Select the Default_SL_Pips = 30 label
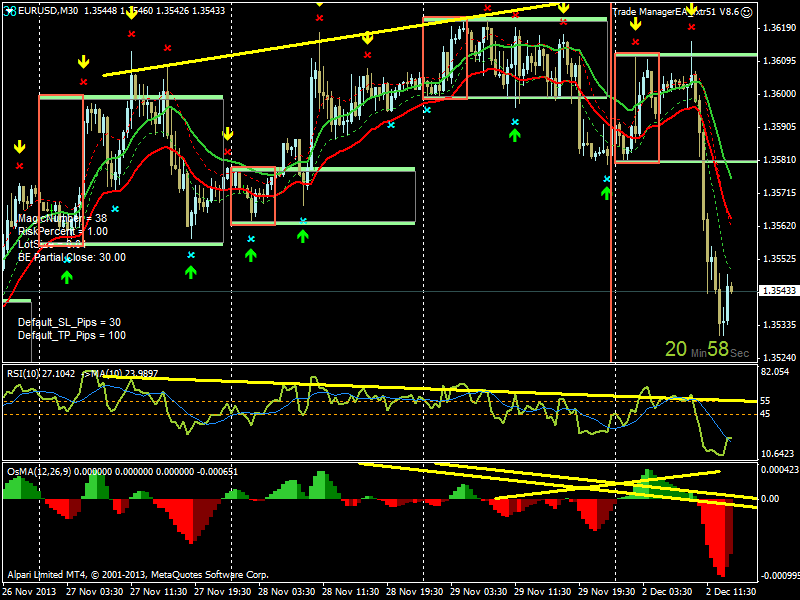This screenshot has height=600, width=800. pyautogui.click(x=69, y=322)
